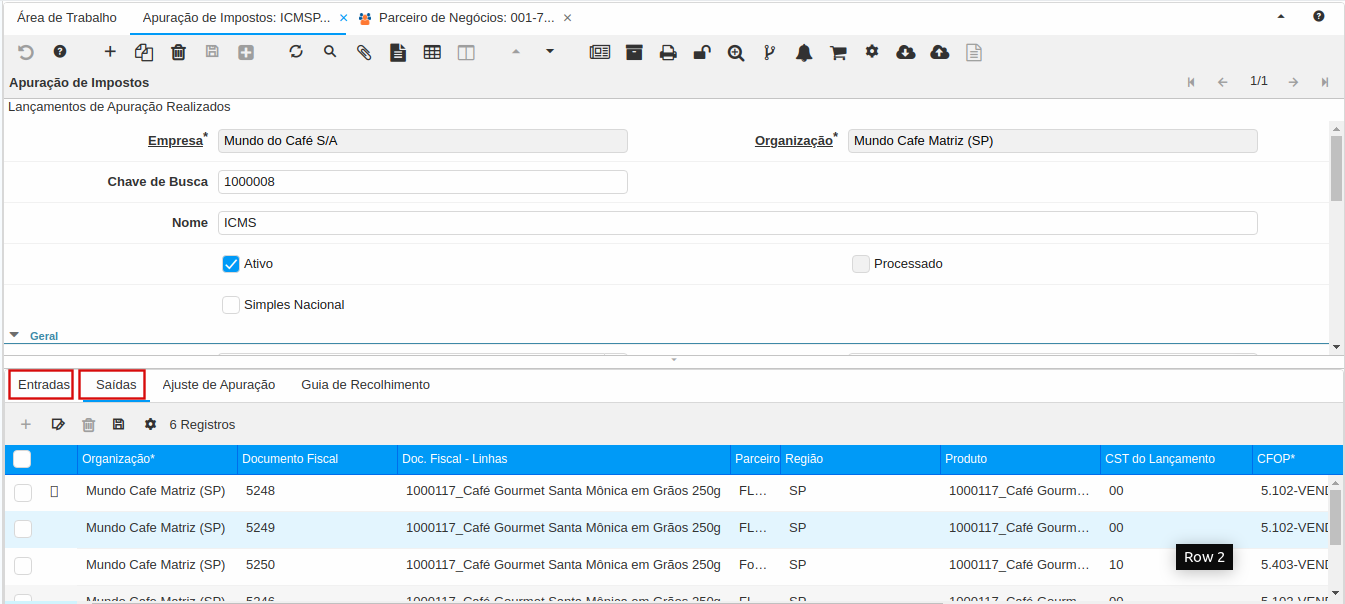Click the archive box icon
Viewport: 1345px width, 604px height.
click(x=634, y=52)
